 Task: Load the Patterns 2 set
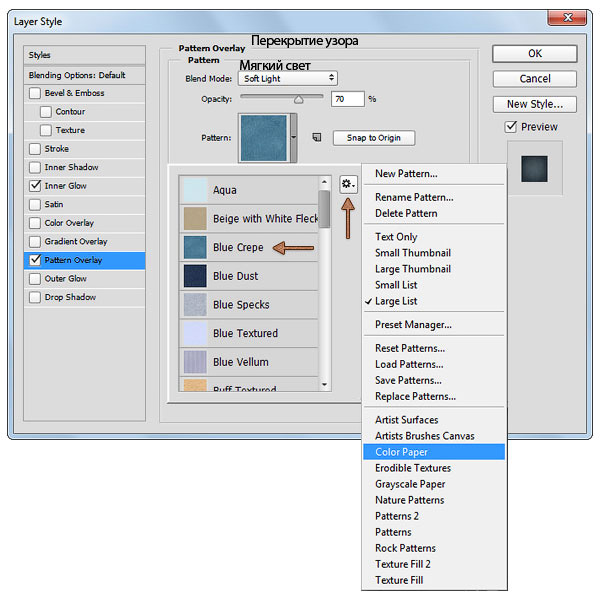pos(397,517)
